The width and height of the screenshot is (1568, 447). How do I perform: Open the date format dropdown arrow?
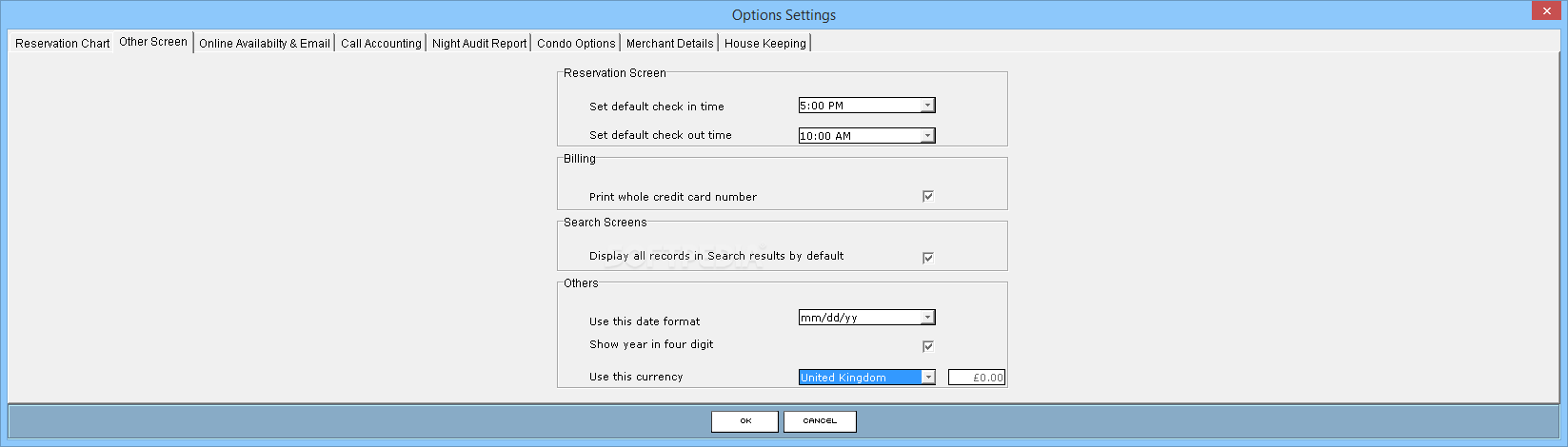927,318
